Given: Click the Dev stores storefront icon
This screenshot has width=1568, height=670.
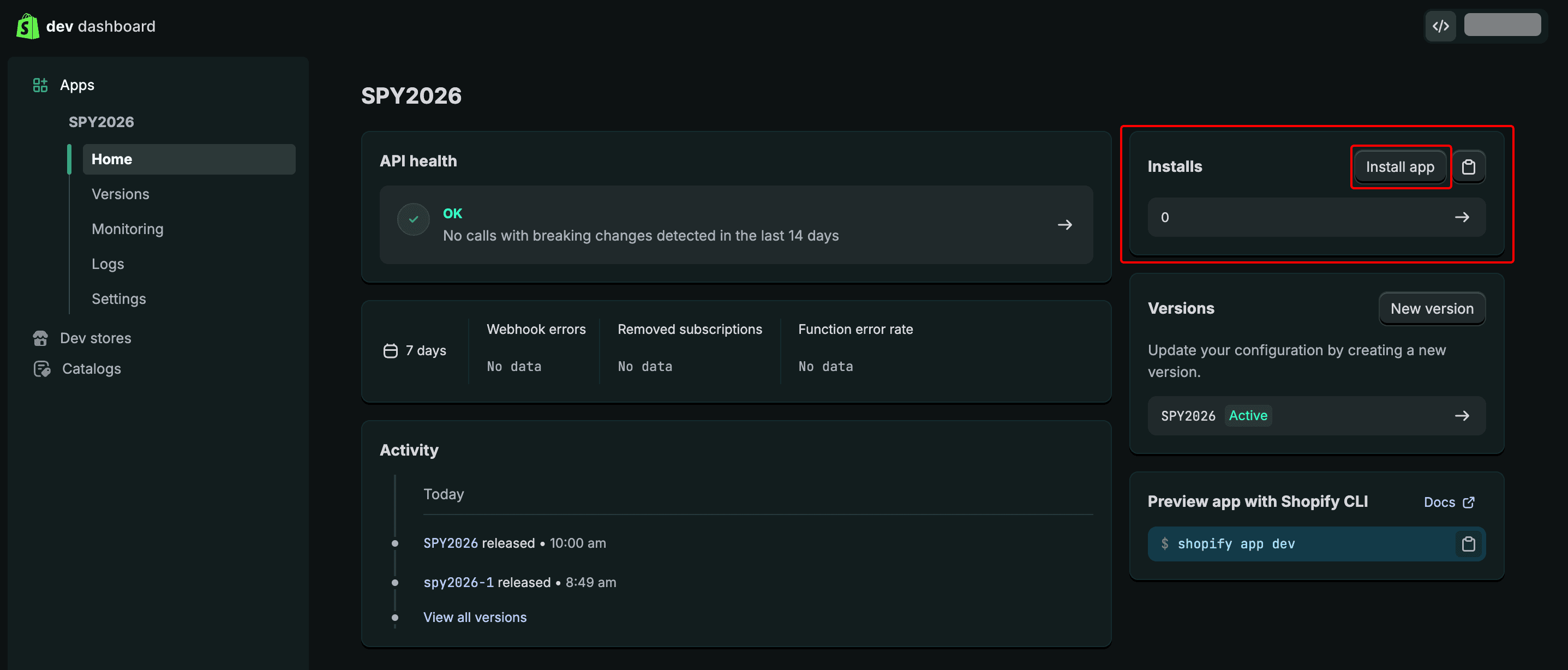Looking at the screenshot, I should [x=40, y=338].
